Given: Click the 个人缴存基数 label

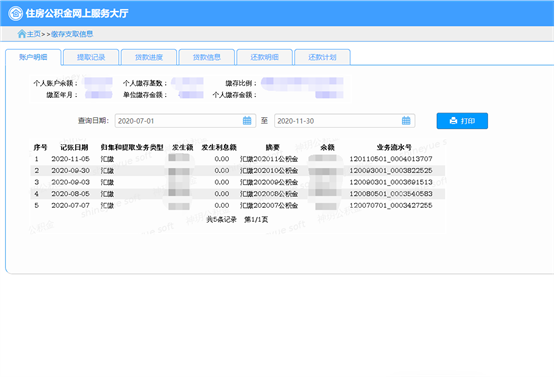Looking at the screenshot, I should click(145, 83).
